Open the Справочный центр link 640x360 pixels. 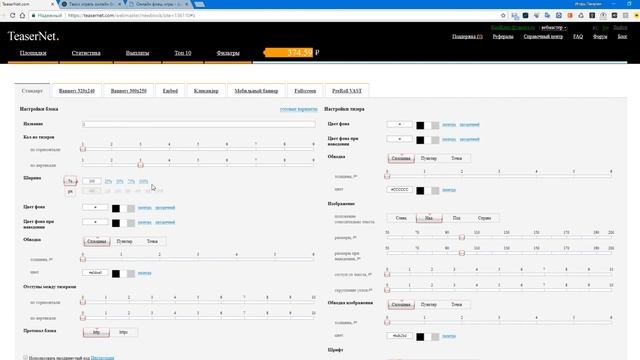click(x=543, y=37)
